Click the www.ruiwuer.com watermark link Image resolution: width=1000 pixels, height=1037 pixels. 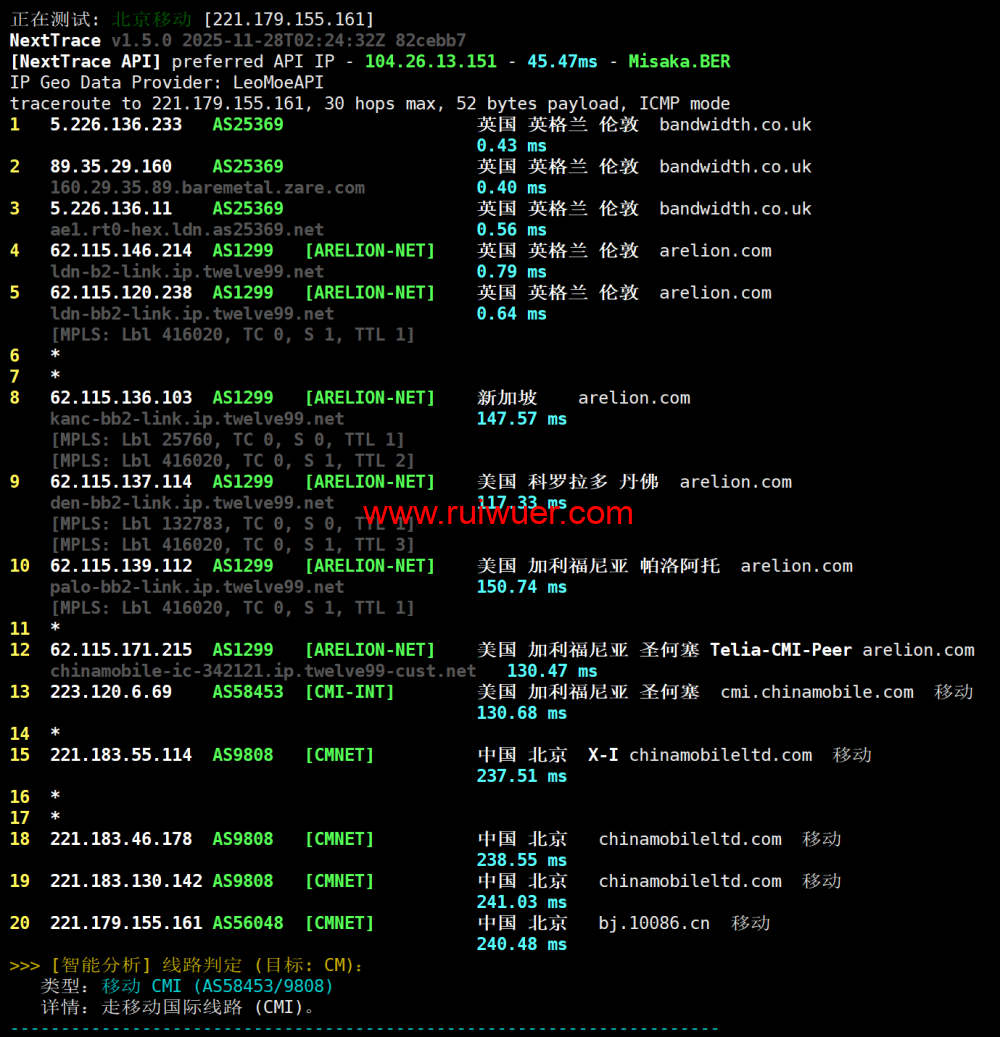497,514
